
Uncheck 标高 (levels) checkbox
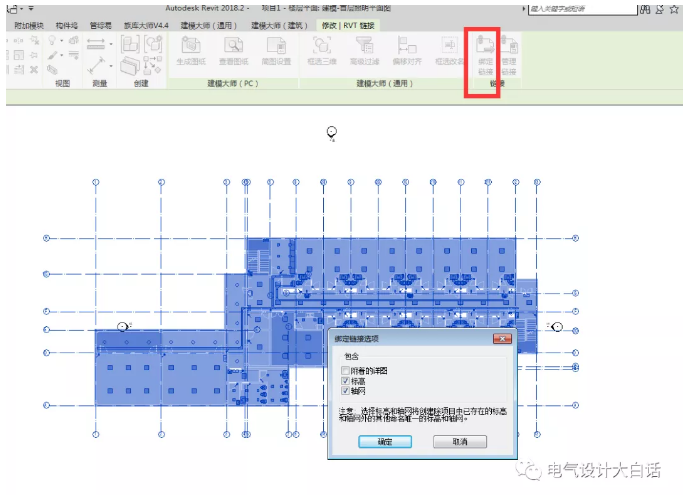coord(345,381)
